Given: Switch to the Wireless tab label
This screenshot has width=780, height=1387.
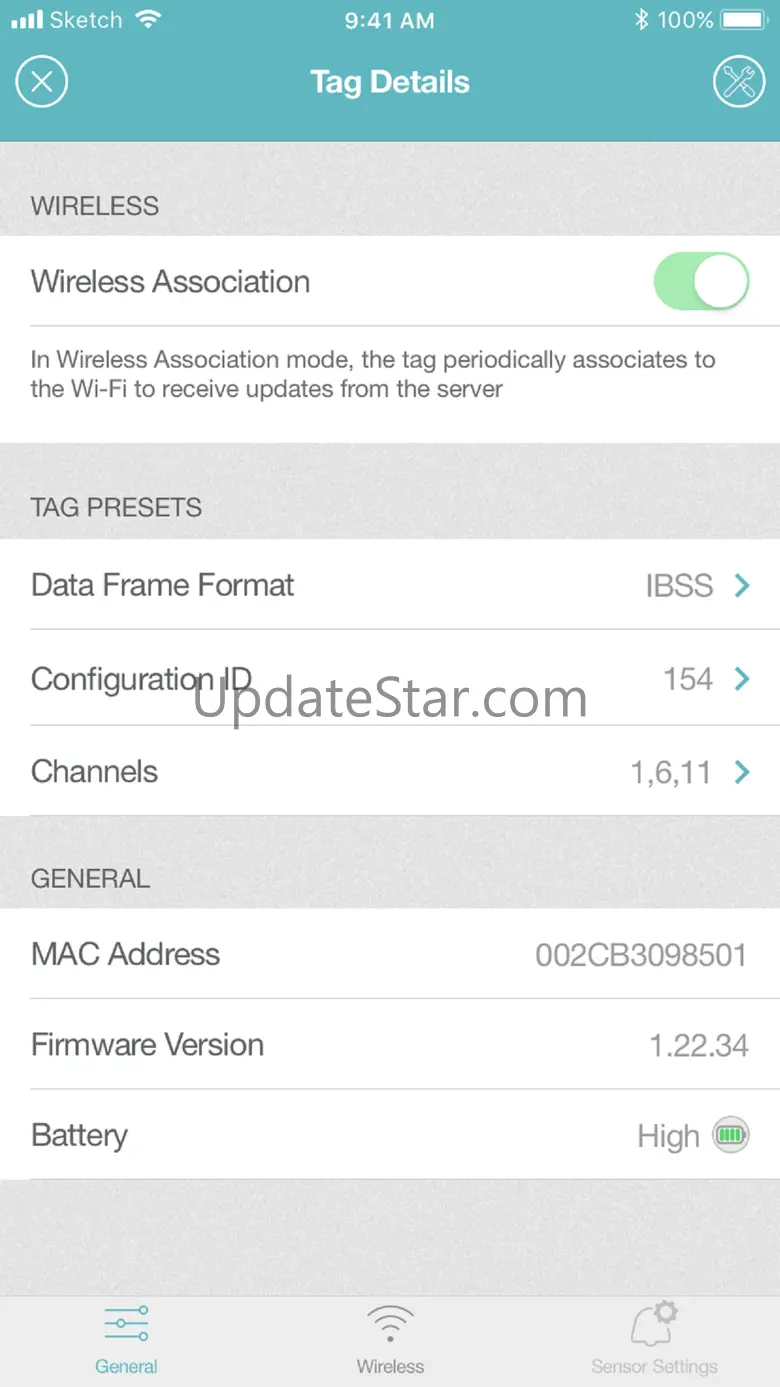Looking at the screenshot, I should [x=390, y=1366].
